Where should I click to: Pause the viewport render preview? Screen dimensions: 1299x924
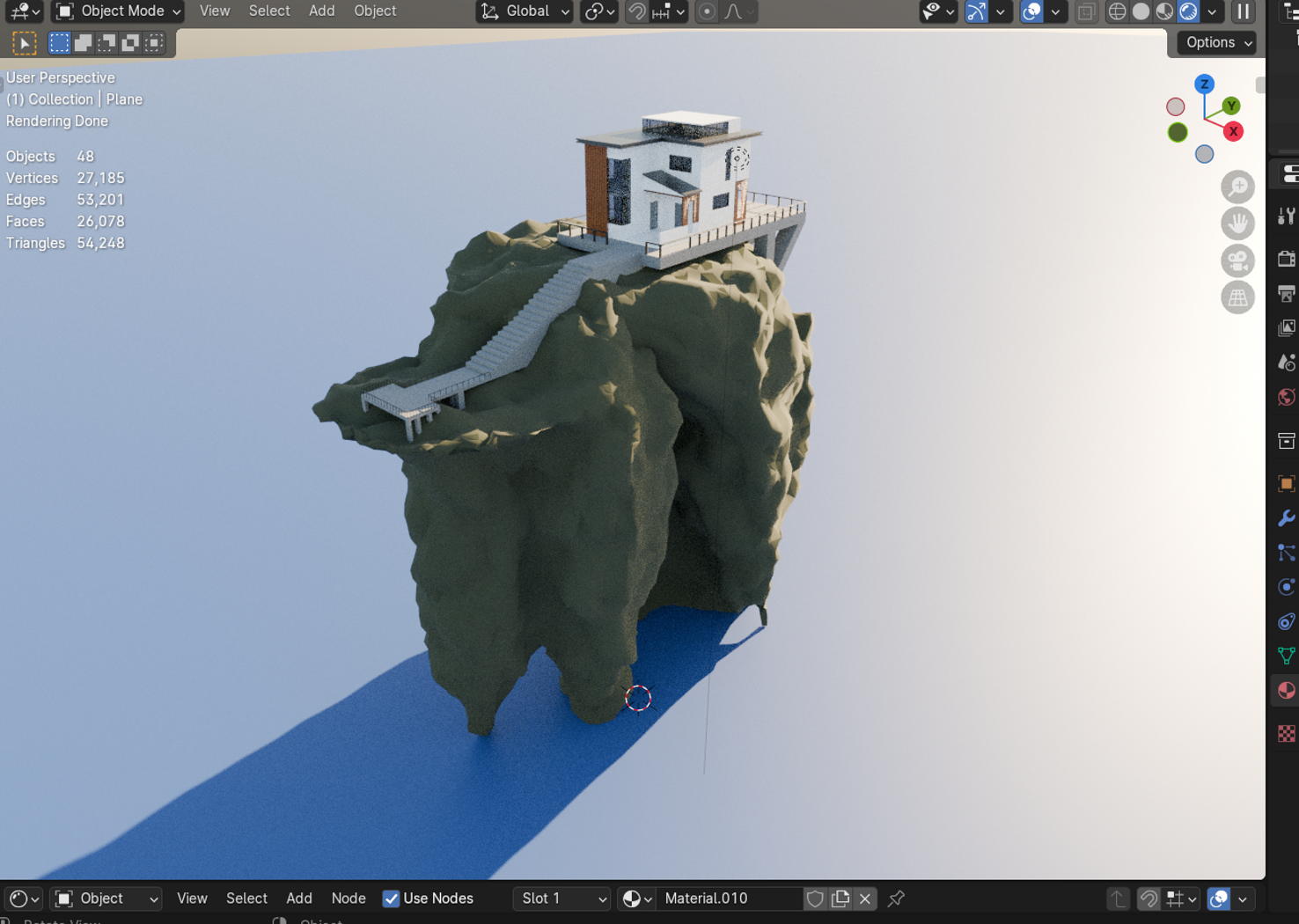(x=1243, y=11)
